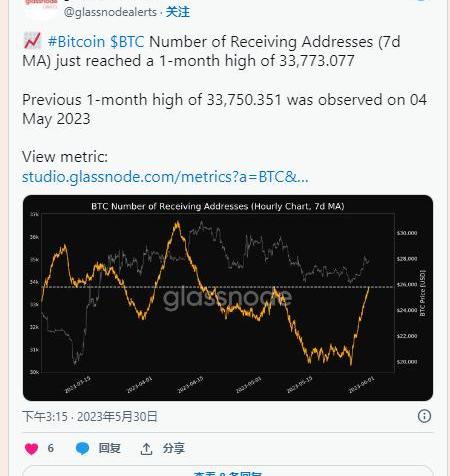
Task: Click the blue reply speech bubble icon
Action: 82,448
